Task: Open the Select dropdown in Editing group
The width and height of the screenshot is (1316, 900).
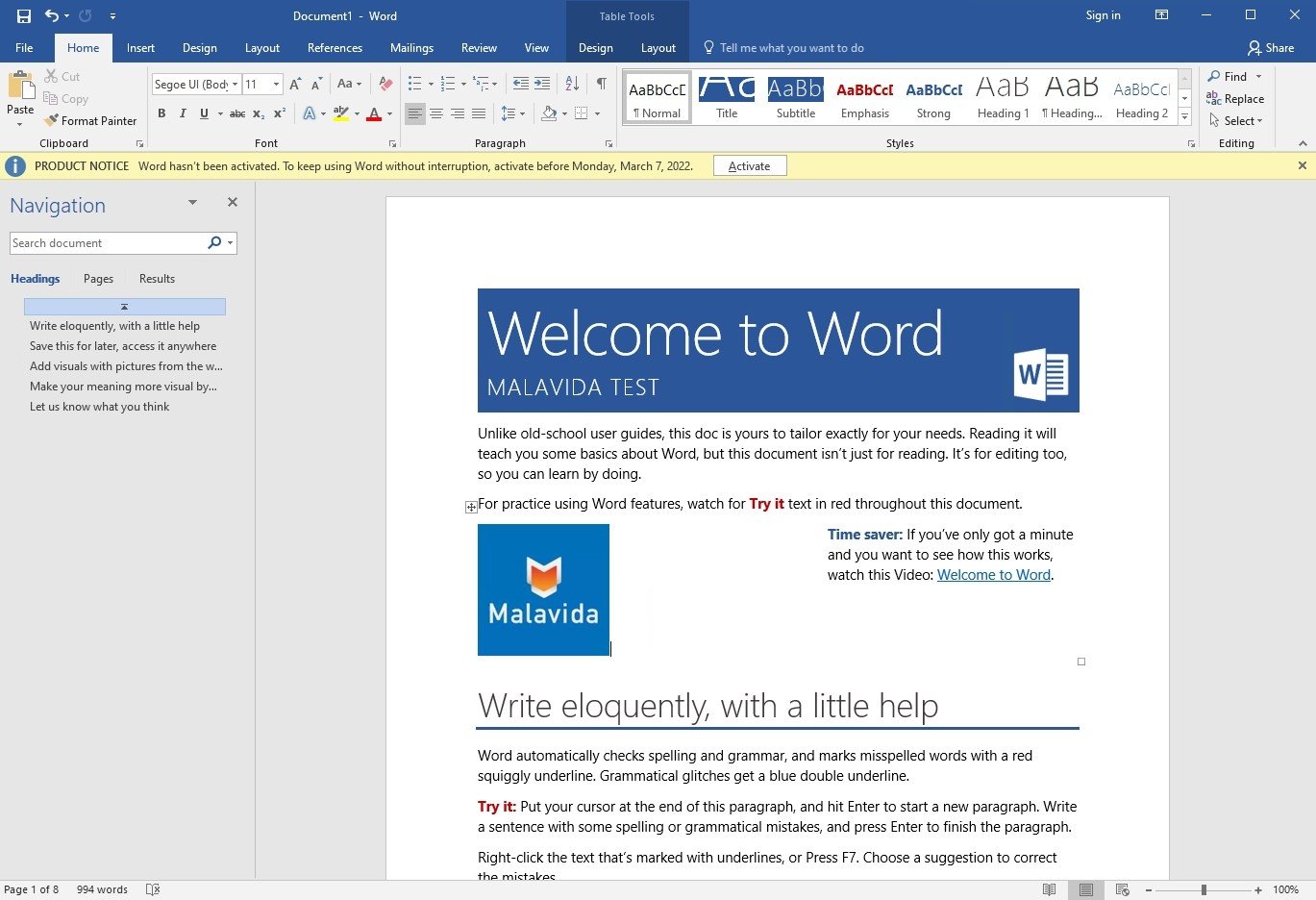Action: click(1237, 120)
